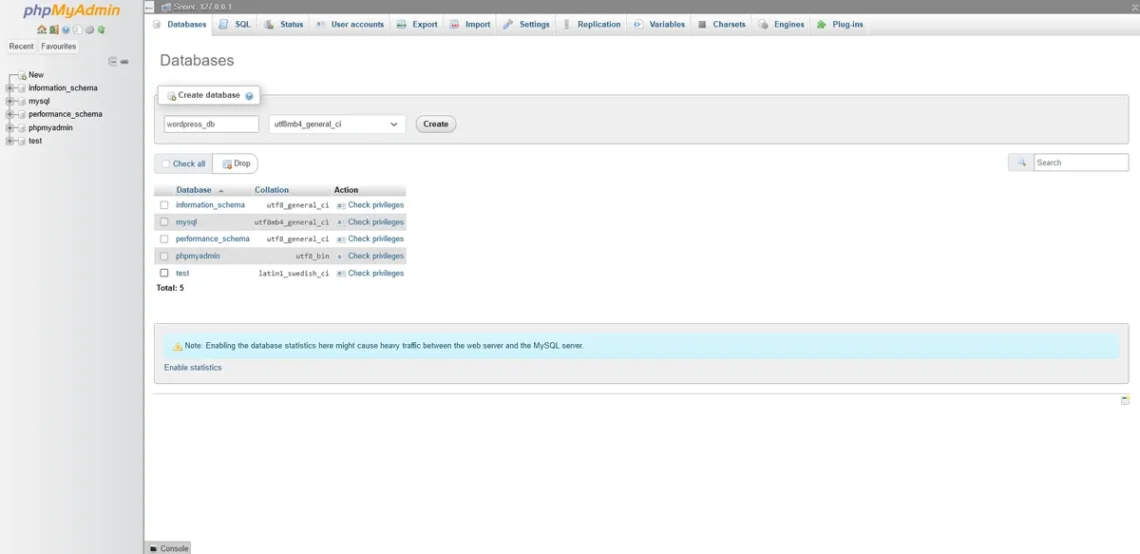Screen dimensions: 1140x554
Task: Click the phpmyadmin database icon in the tree
Action: click(22, 128)
